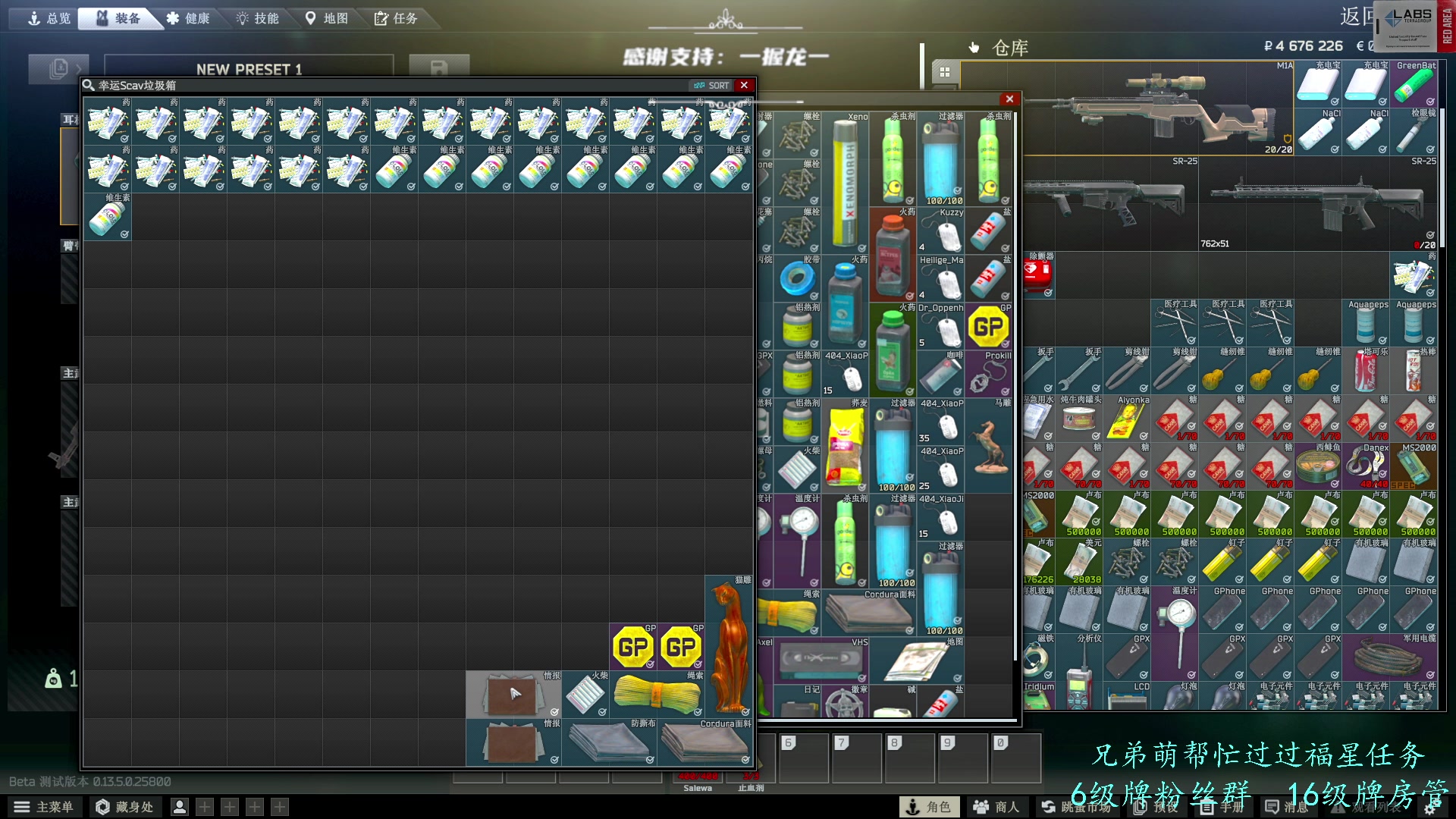Toggle the stash grid view icon
1456x819 pixels.
(x=945, y=72)
